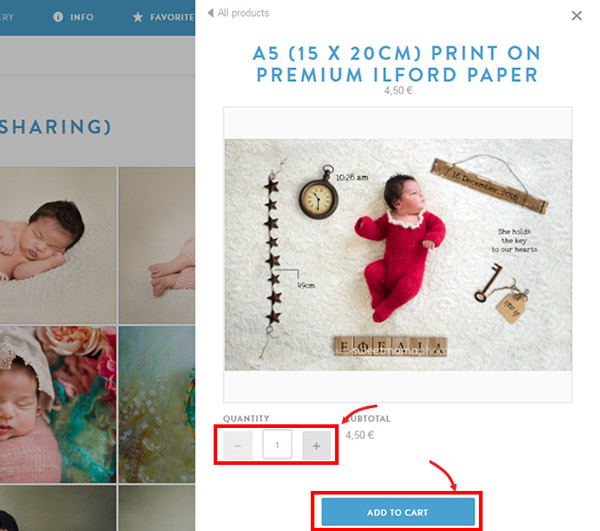
Task: Click the Sharing gallery heading
Action: coord(55,127)
